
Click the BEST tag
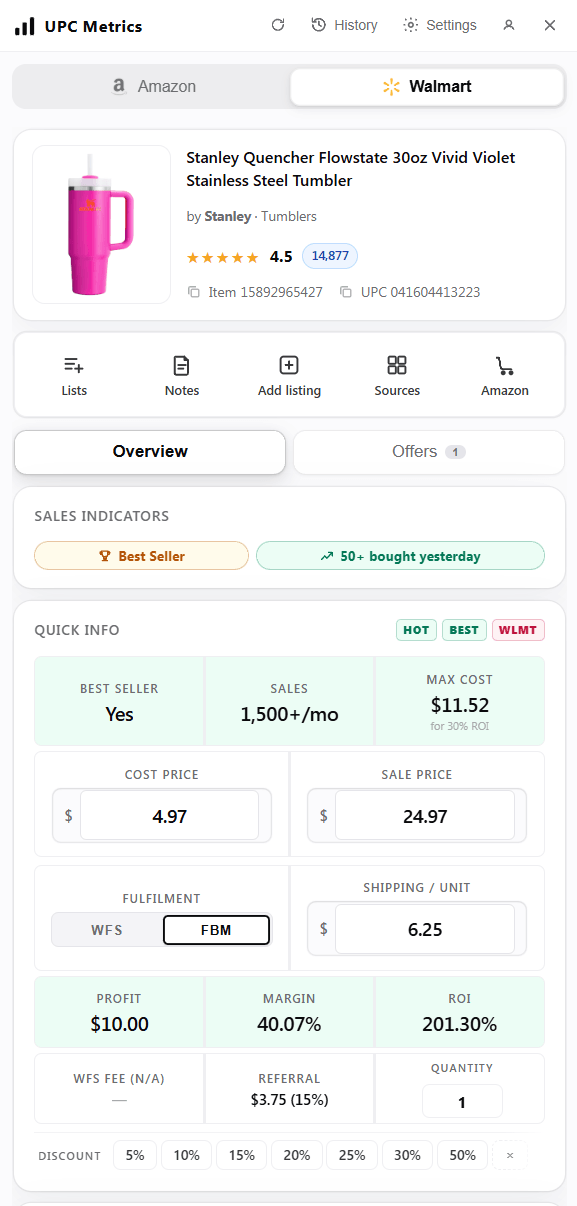[464, 630]
